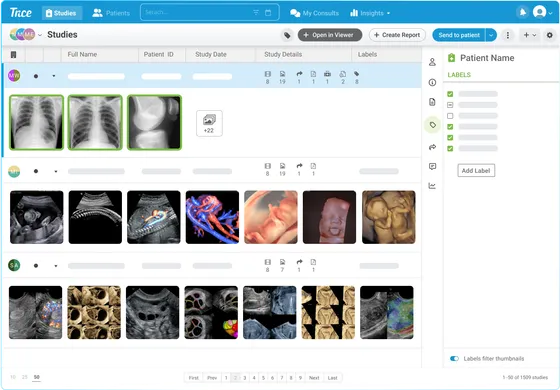
Task: Open search filter options icon
Action: point(256,12)
